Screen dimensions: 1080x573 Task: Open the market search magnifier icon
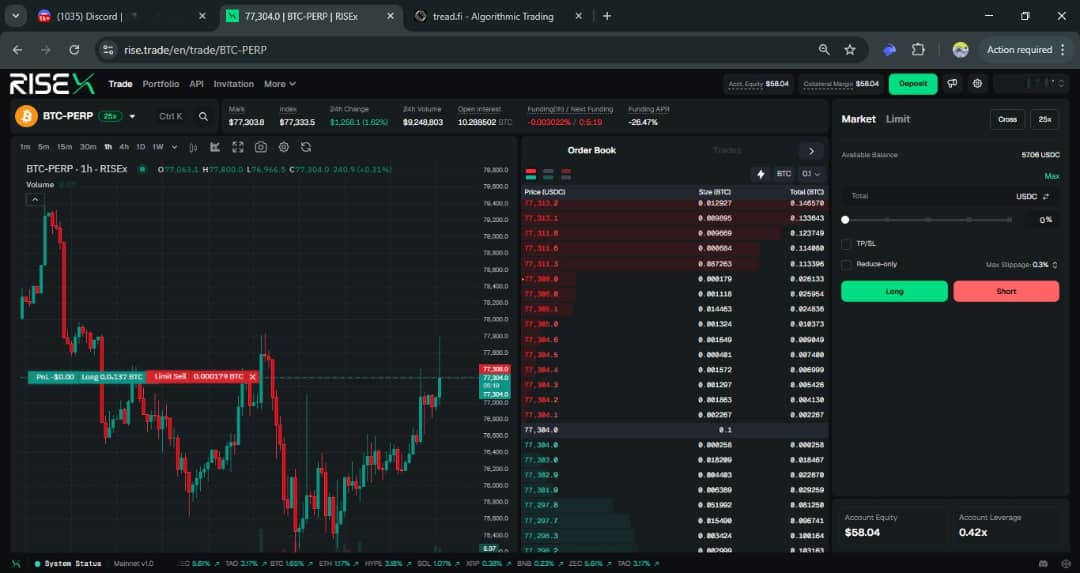(x=203, y=116)
